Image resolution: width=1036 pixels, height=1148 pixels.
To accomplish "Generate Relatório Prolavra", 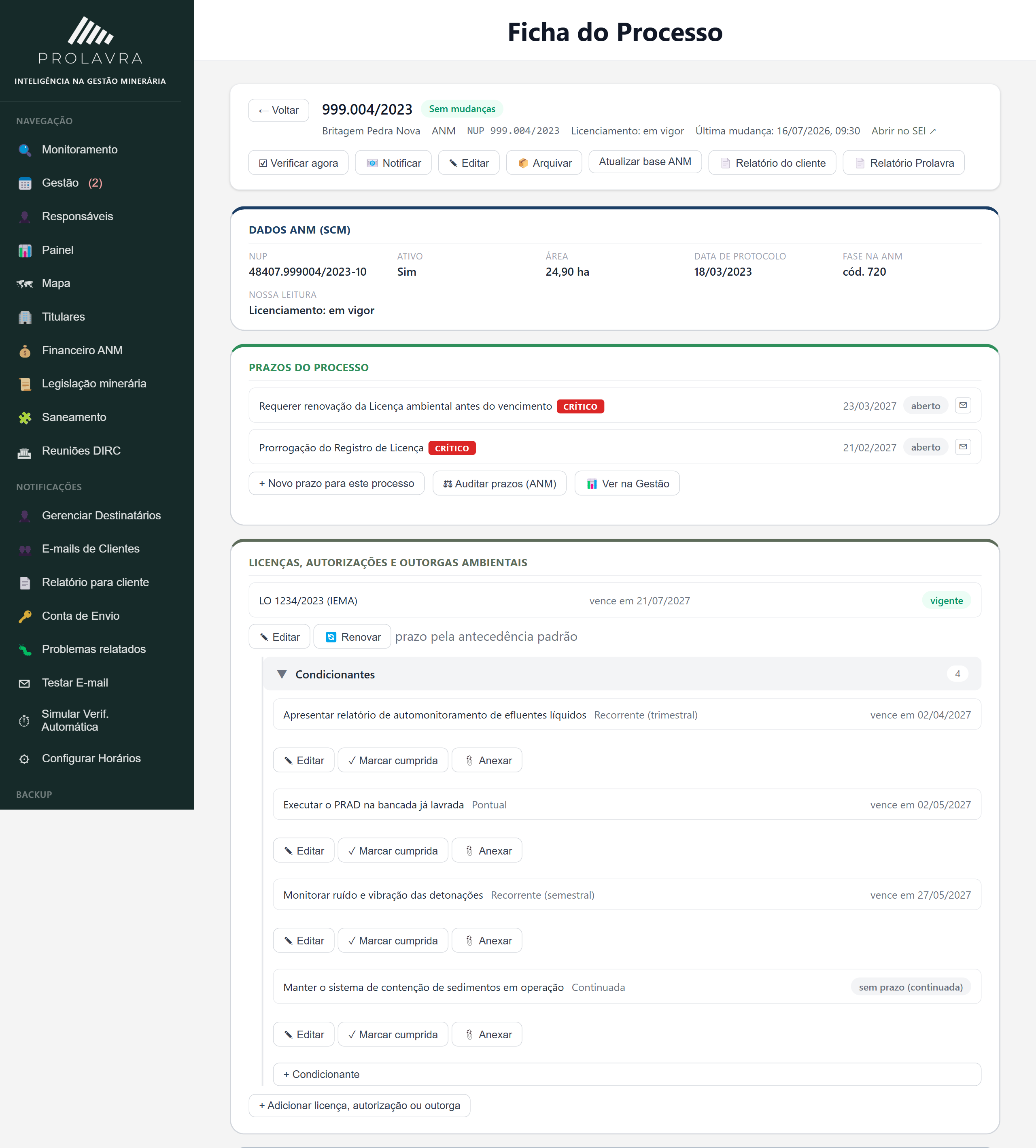I will point(903,163).
